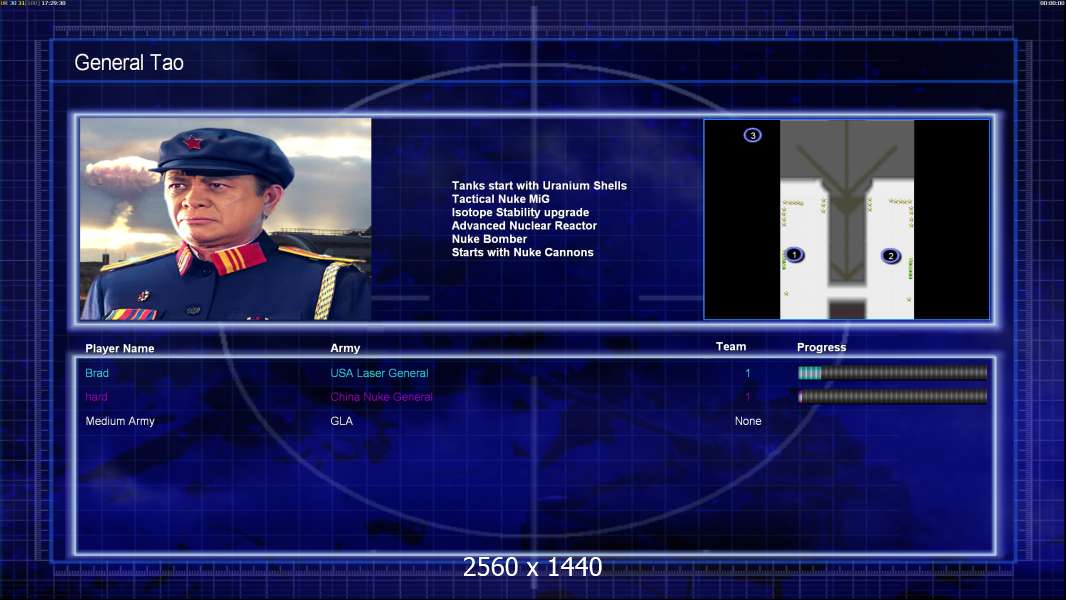
Task: Select player name hard
Action: point(96,397)
